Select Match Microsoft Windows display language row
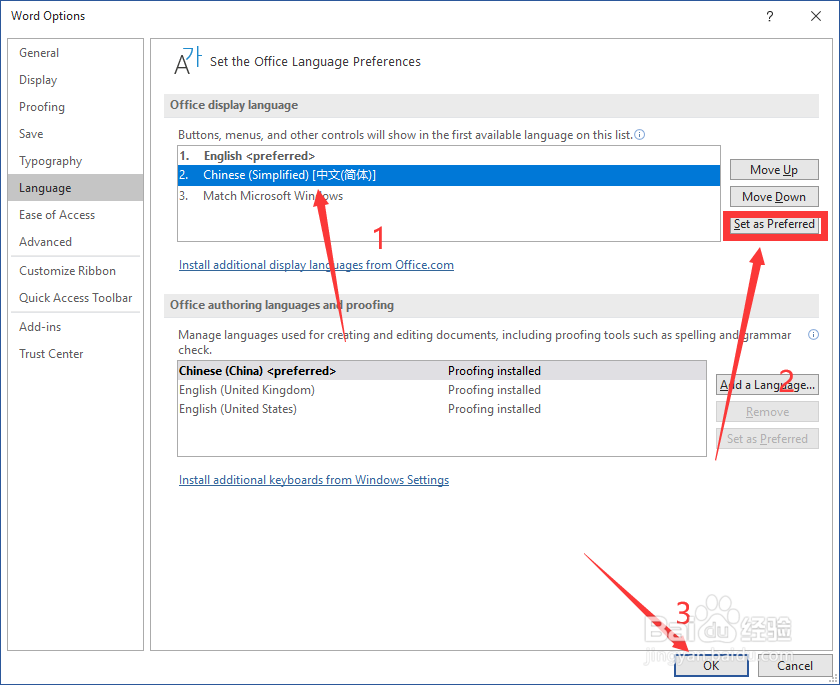Viewport: 840px width, 685px height. click(448, 195)
